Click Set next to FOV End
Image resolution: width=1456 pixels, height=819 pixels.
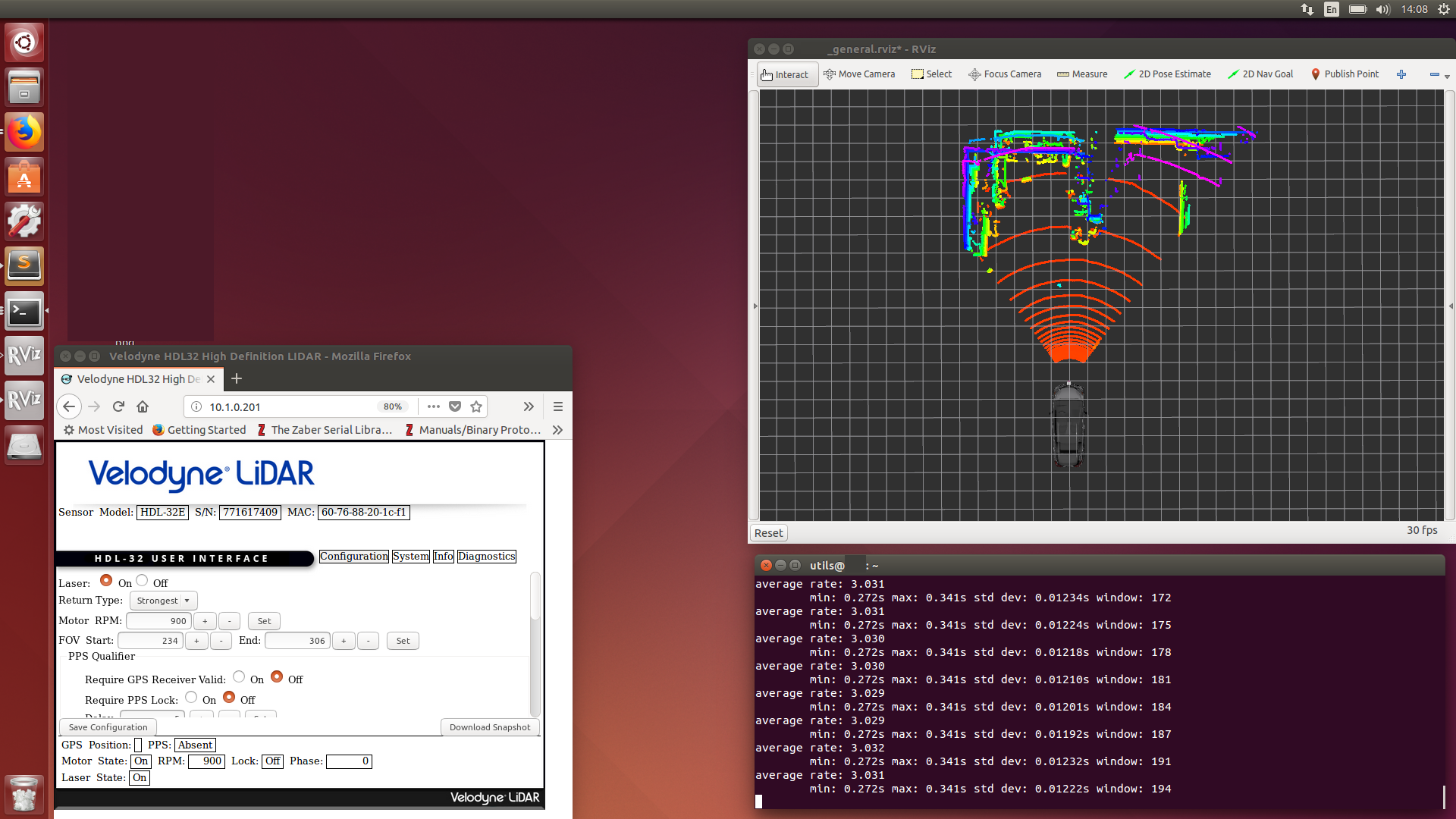403,641
